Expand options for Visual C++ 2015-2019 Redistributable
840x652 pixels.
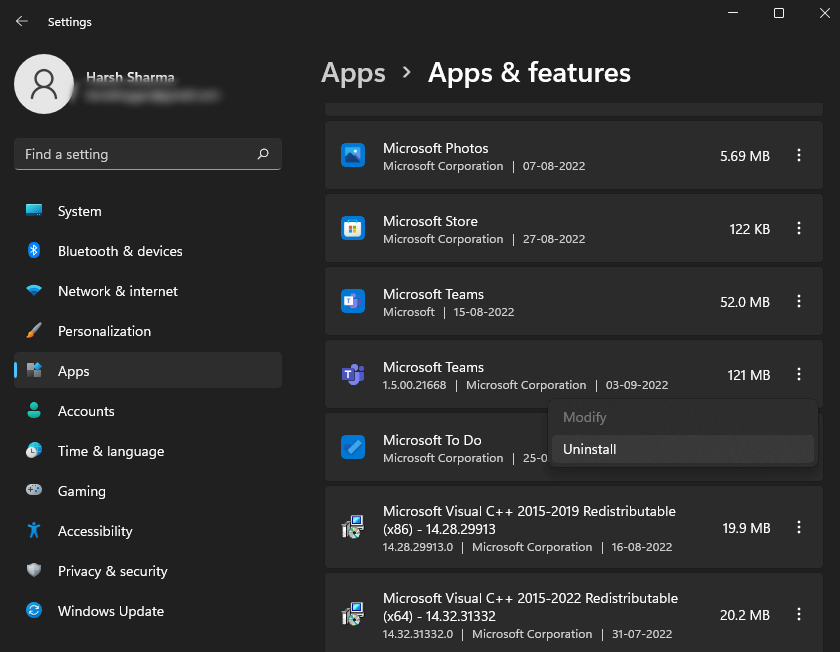coord(798,527)
